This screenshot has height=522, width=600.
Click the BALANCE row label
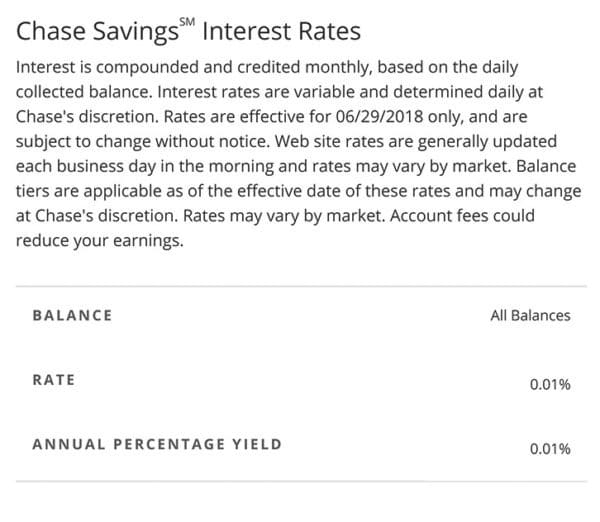[72, 315]
